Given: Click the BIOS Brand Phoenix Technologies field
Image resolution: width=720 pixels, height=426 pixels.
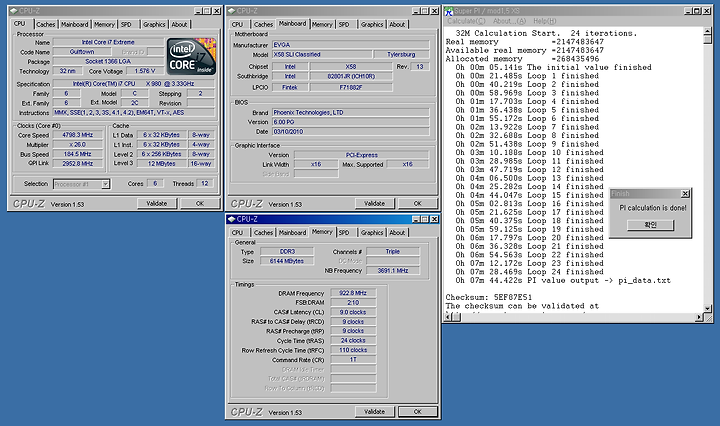Looking at the screenshot, I should pyautogui.click(x=350, y=112).
